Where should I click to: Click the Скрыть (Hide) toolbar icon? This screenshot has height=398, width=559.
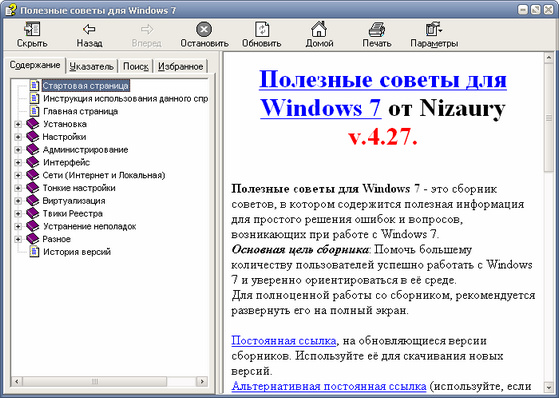click(32, 29)
